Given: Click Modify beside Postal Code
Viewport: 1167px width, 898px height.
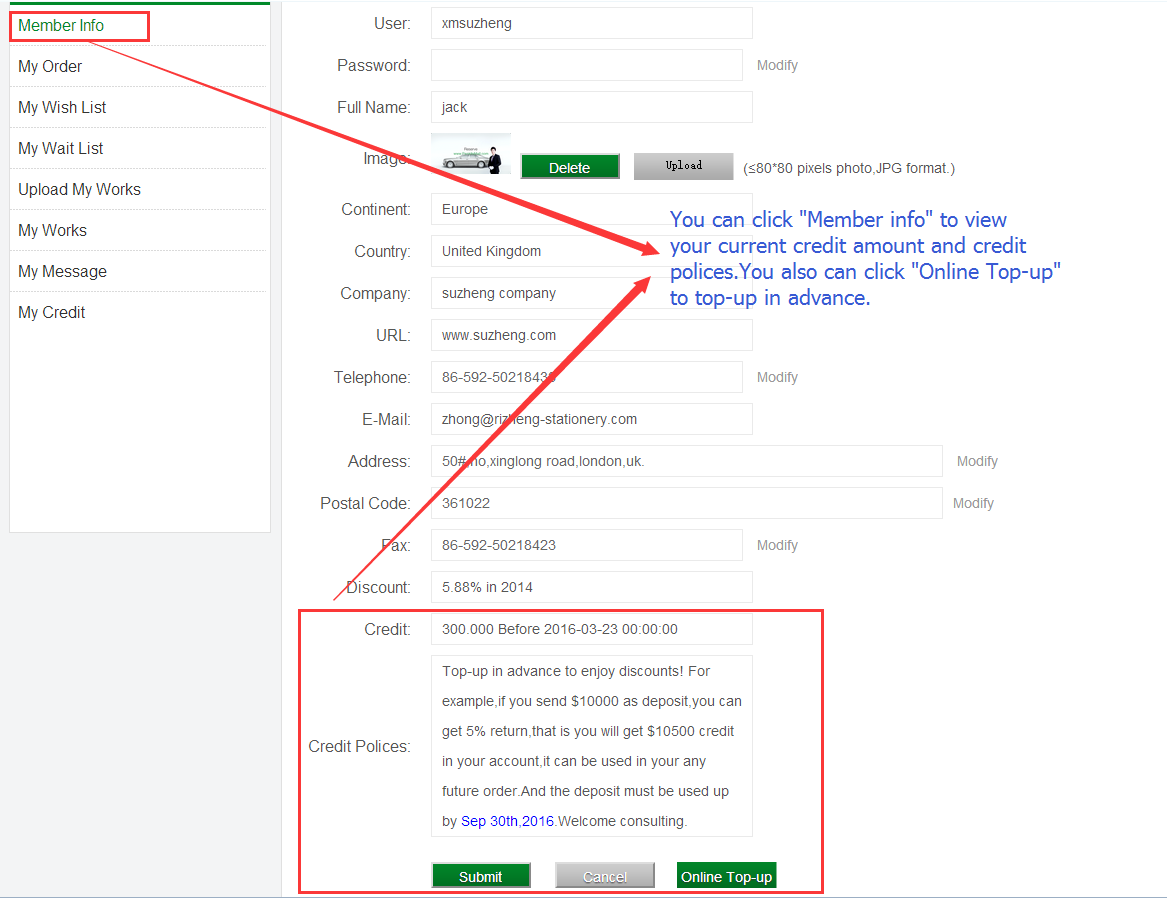Looking at the screenshot, I should (x=973, y=504).
